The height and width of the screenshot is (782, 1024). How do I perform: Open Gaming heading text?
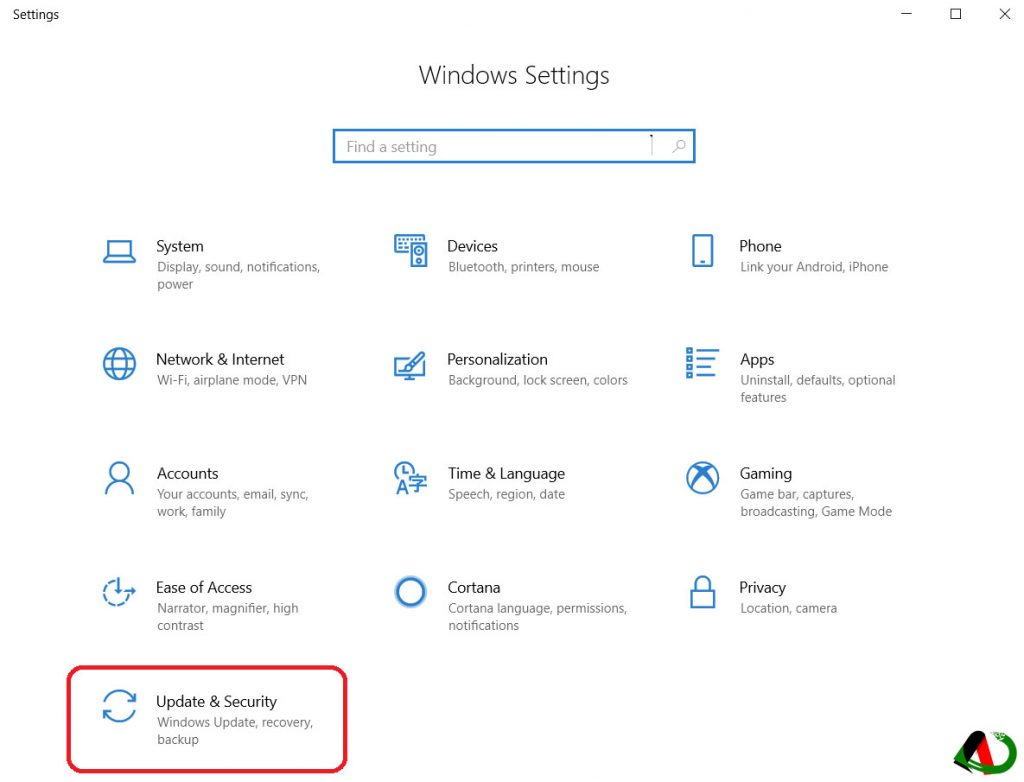point(765,474)
